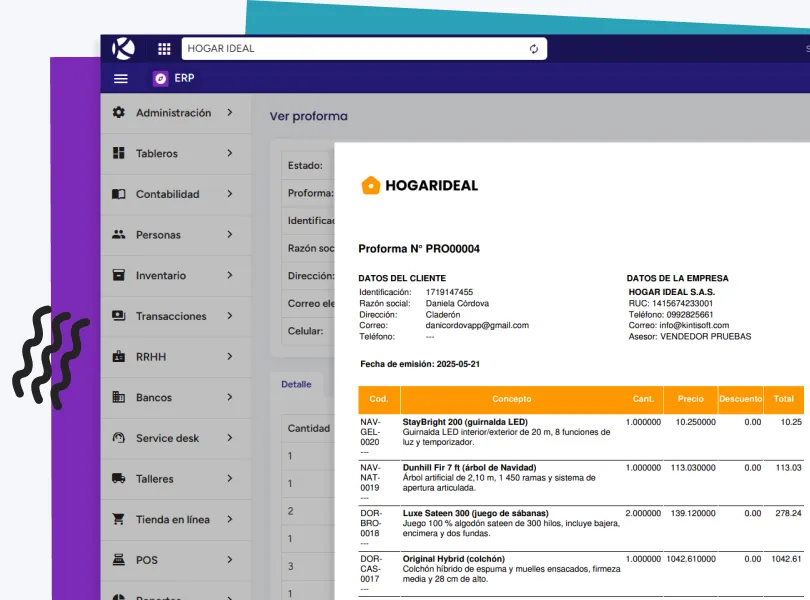
Task: Toggle the hamburger sidebar menu
Action: [121, 79]
